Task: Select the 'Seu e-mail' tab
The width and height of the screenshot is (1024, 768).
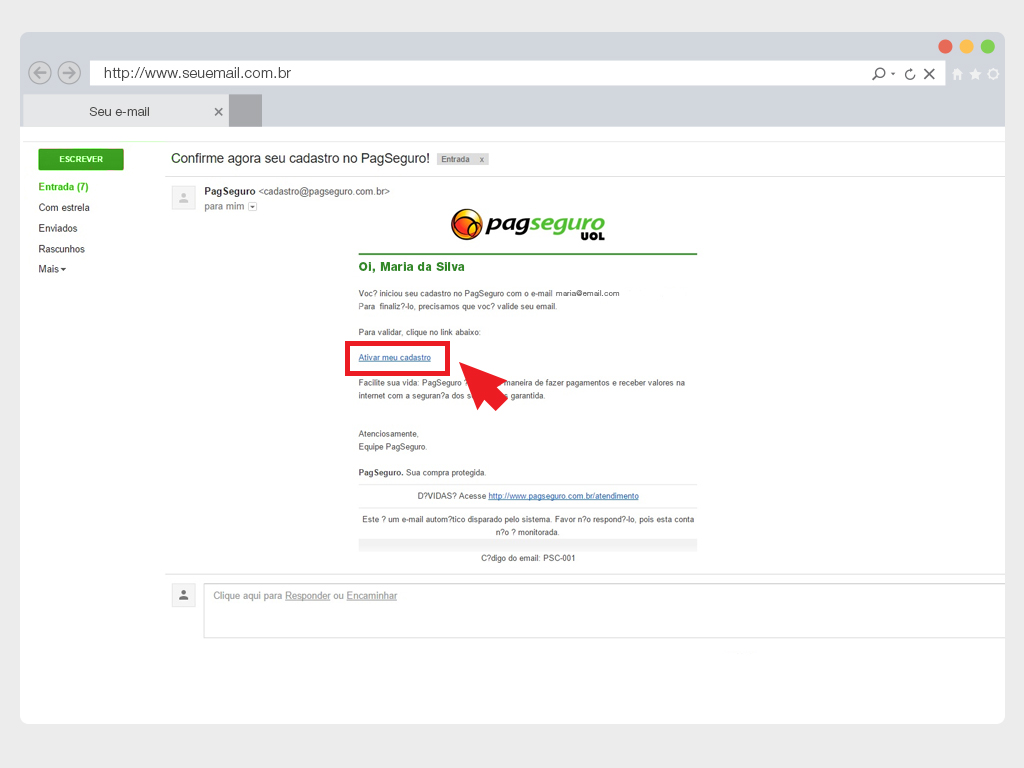Action: (119, 111)
